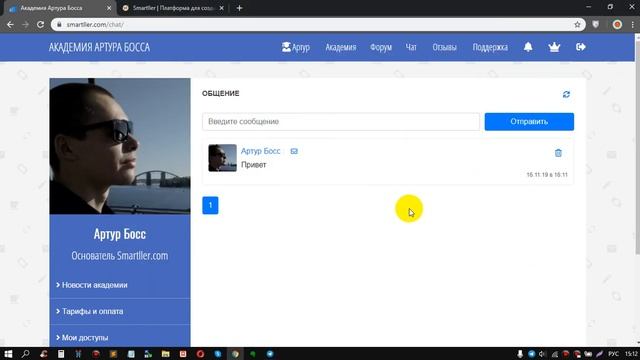Switch to Smartller platform browser tab
This screenshot has height=360, width=640.
coord(173,8)
